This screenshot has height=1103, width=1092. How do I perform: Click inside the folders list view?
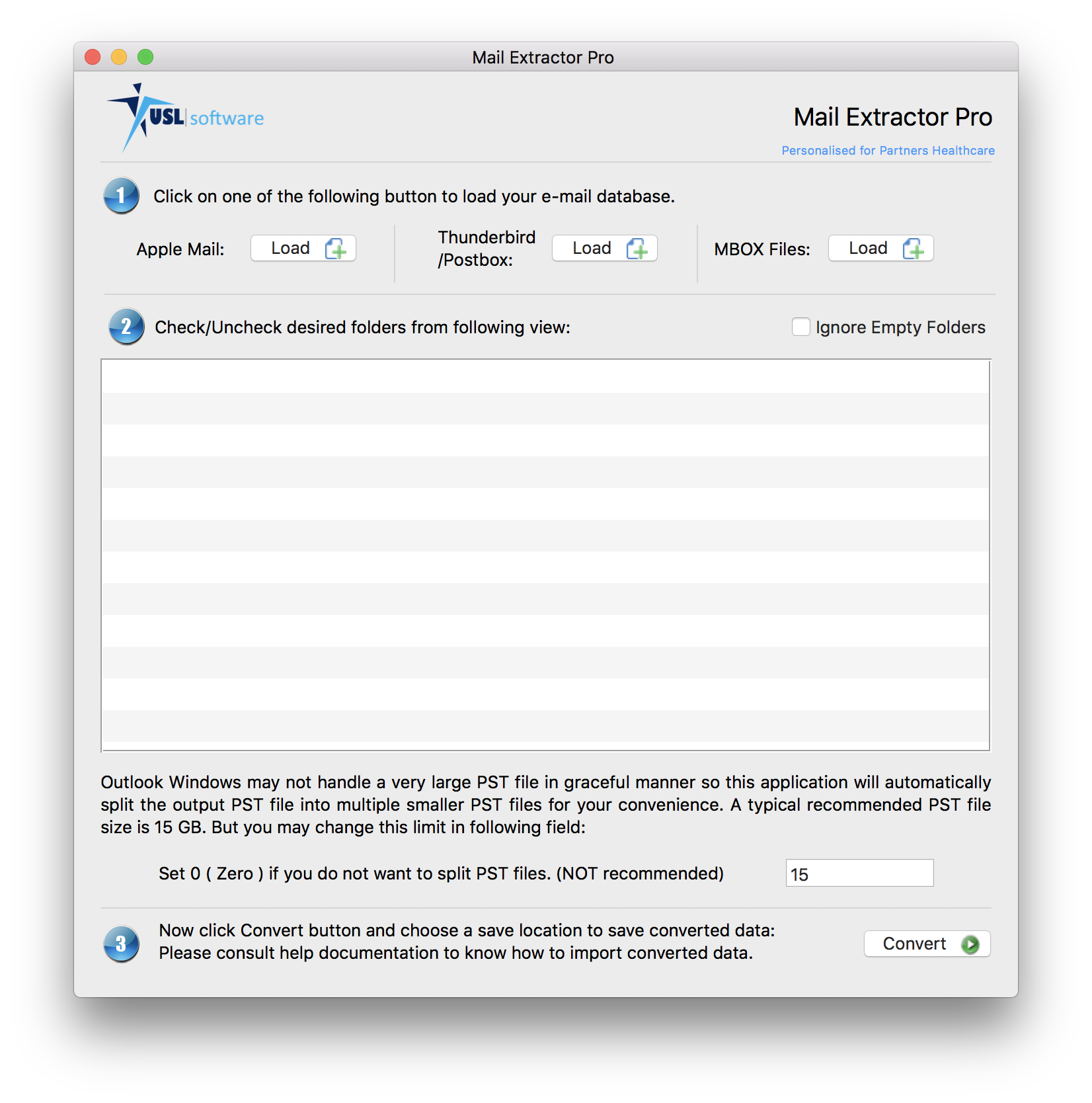pyautogui.click(x=546, y=555)
